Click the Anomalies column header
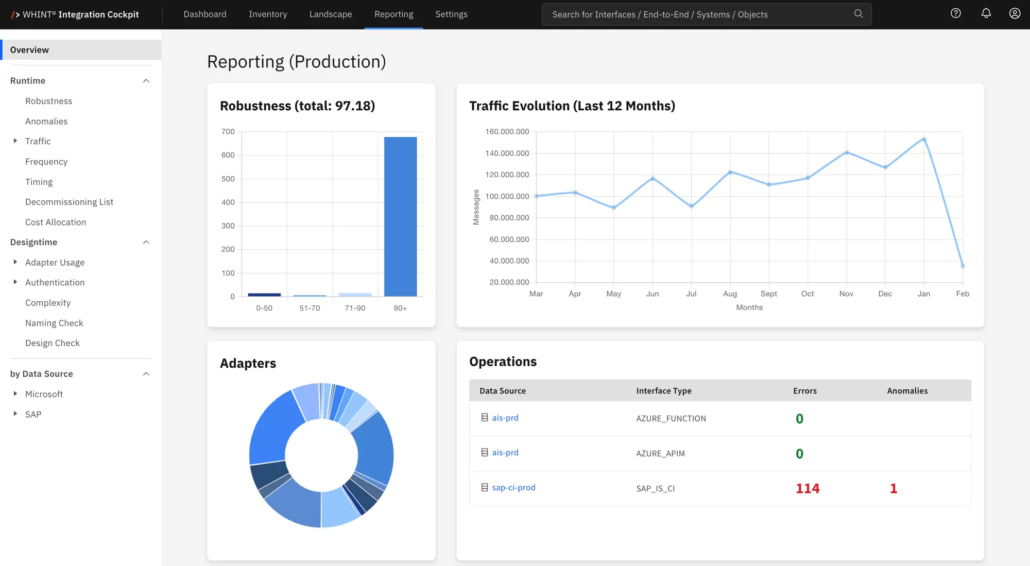Viewport: 1030px width, 566px height. coord(907,391)
